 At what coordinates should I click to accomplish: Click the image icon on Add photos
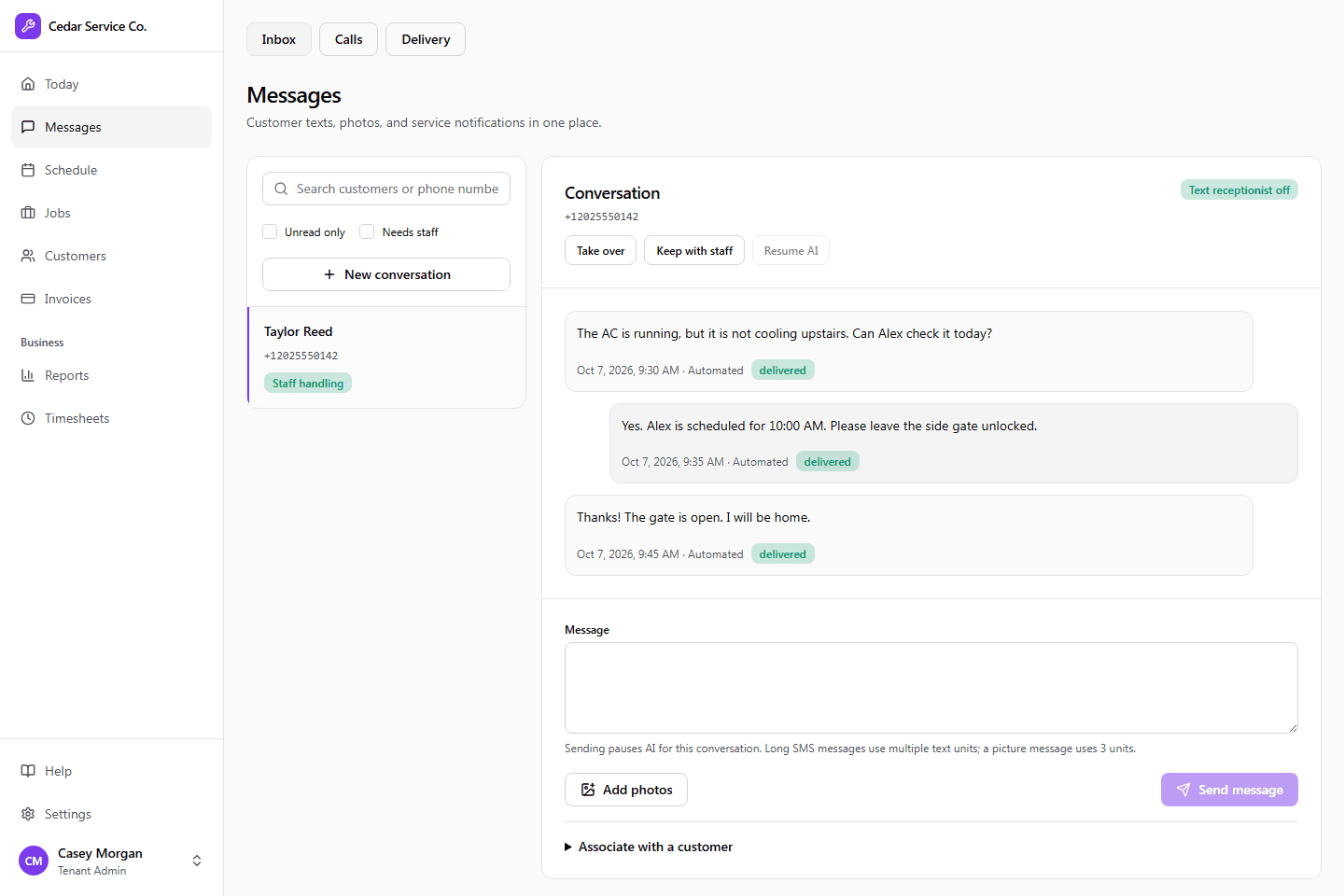(588, 790)
